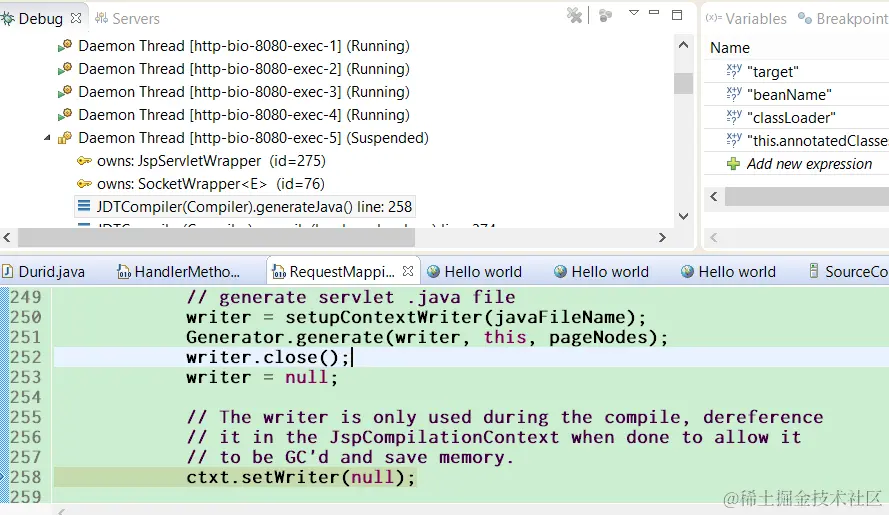
Task: Click expression icon next to "beanName"
Action: coord(734,94)
